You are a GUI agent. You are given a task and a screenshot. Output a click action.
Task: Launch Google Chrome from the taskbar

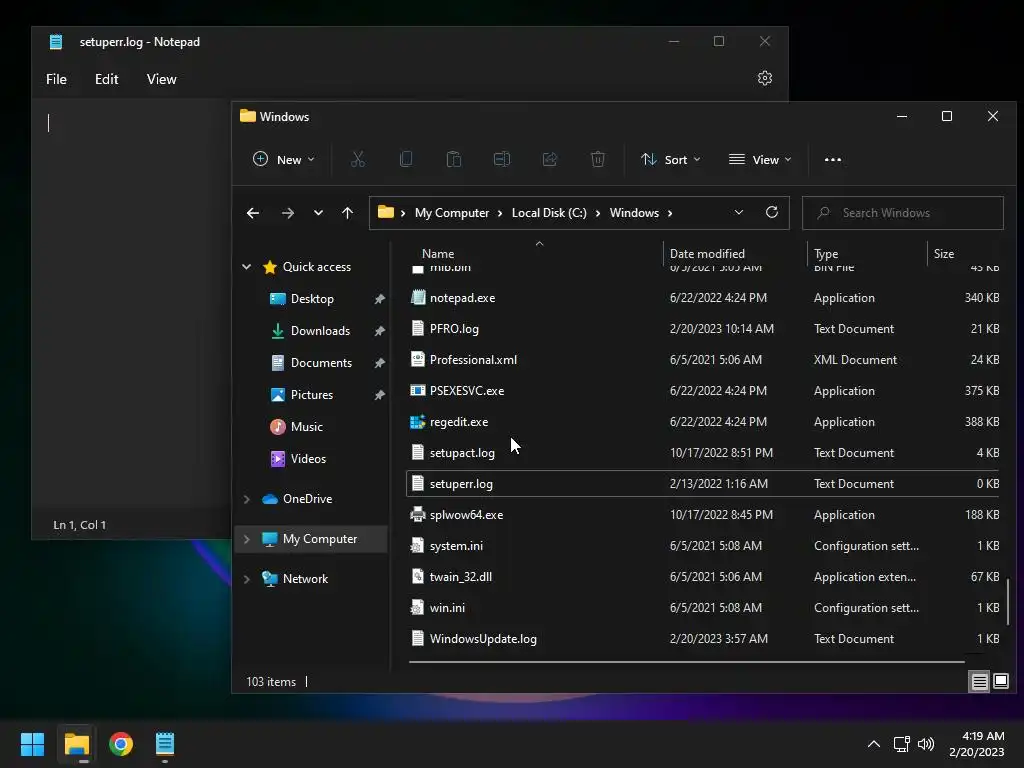[121, 744]
